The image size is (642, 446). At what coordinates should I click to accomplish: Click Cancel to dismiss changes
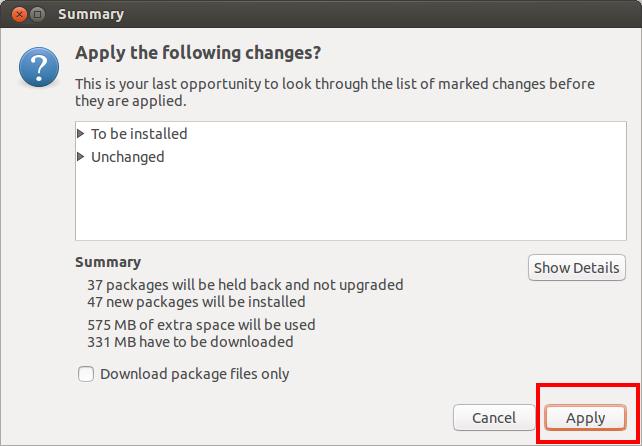tap(494, 417)
